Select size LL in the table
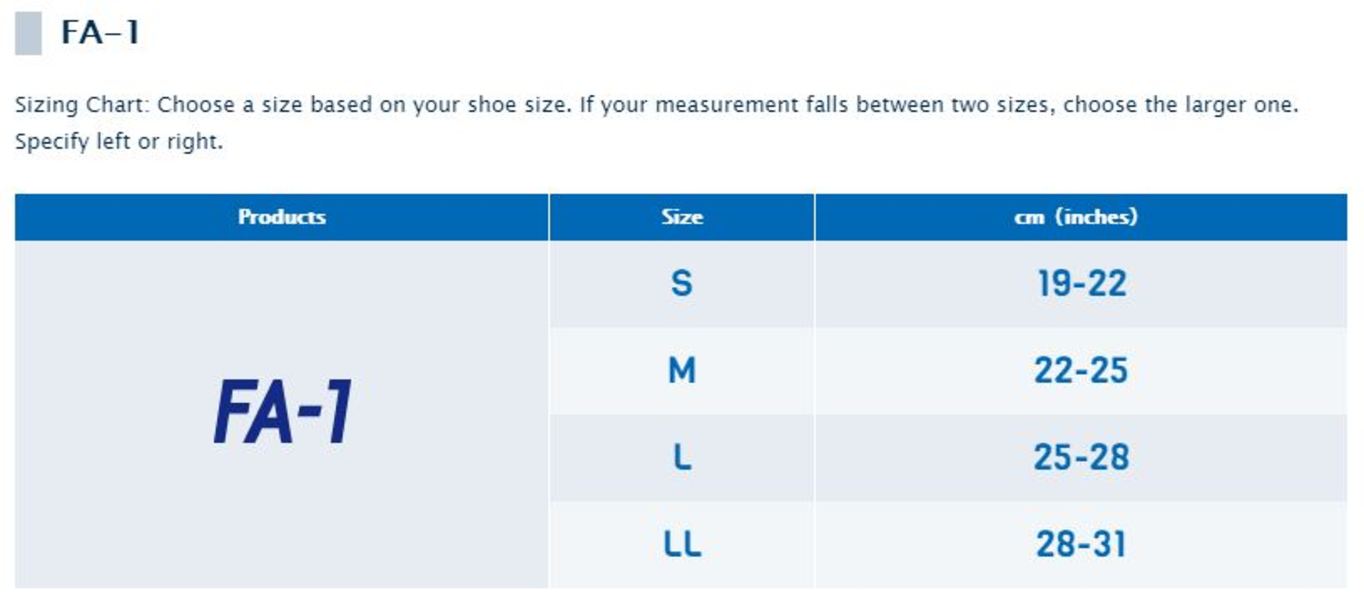Screen dimensions: 1364x600 [x=682, y=545]
